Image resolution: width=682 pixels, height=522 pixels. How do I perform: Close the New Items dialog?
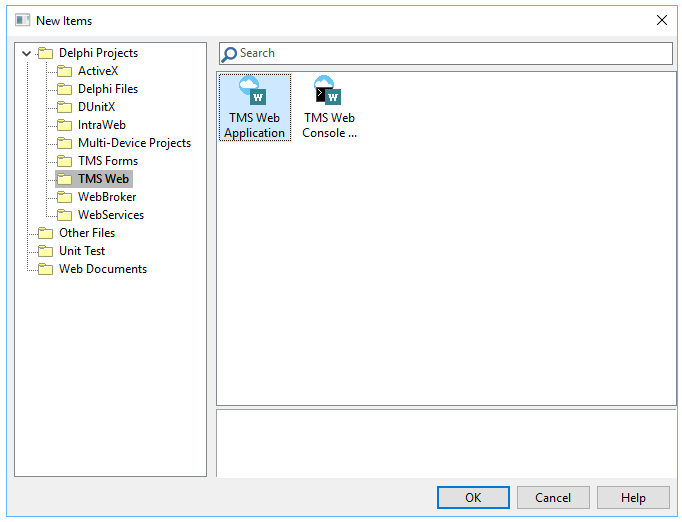(x=662, y=20)
